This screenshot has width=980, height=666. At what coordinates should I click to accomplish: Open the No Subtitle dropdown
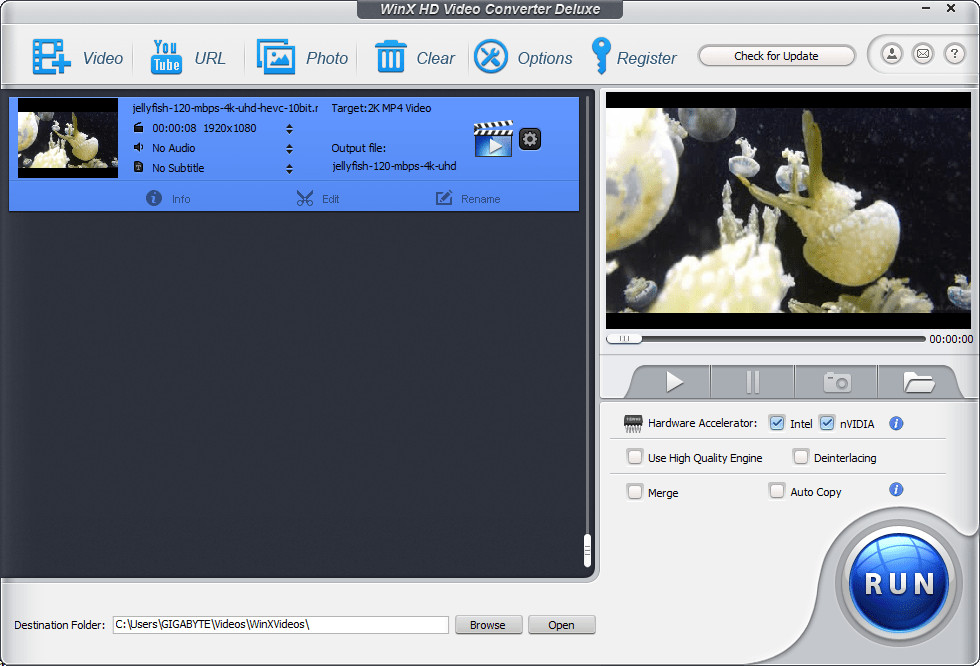(289, 167)
